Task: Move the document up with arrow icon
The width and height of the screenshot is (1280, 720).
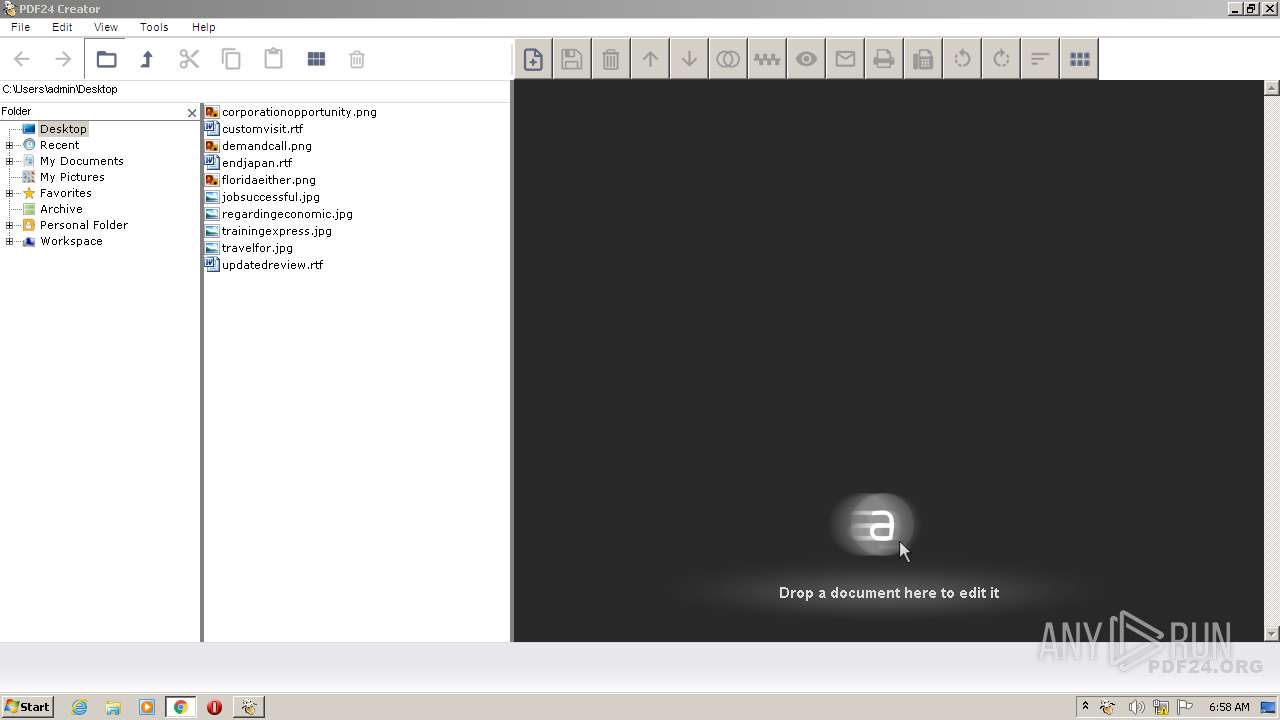Action: (650, 59)
